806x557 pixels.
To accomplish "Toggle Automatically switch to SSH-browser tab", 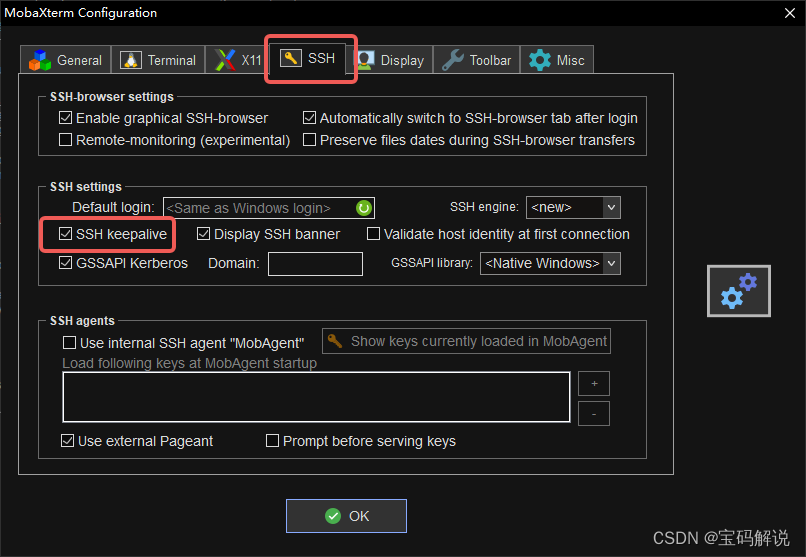I will pyautogui.click(x=309, y=118).
